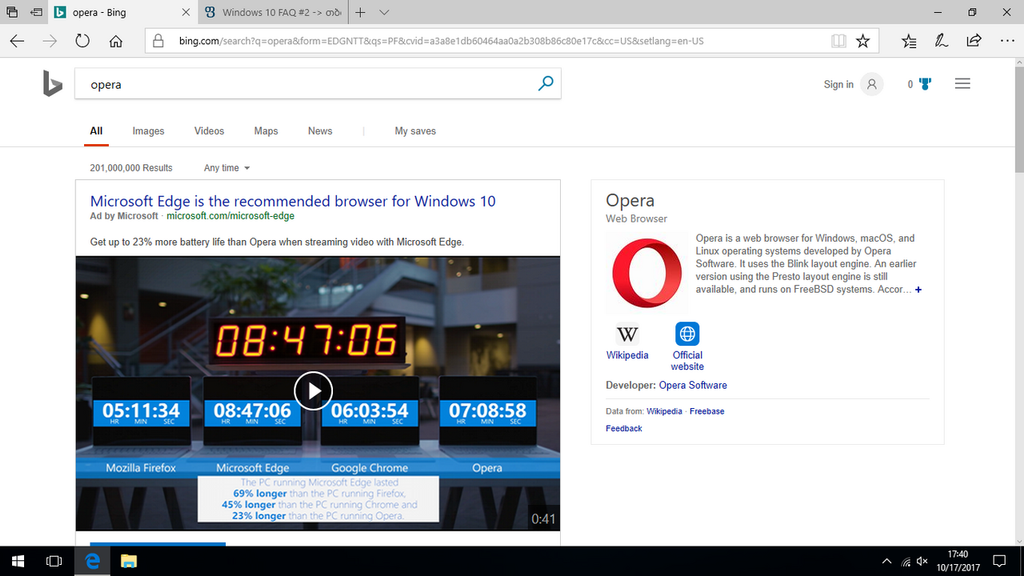The image size is (1024, 576).
Task: Open Edge settings and more menu
Action: (x=1007, y=41)
